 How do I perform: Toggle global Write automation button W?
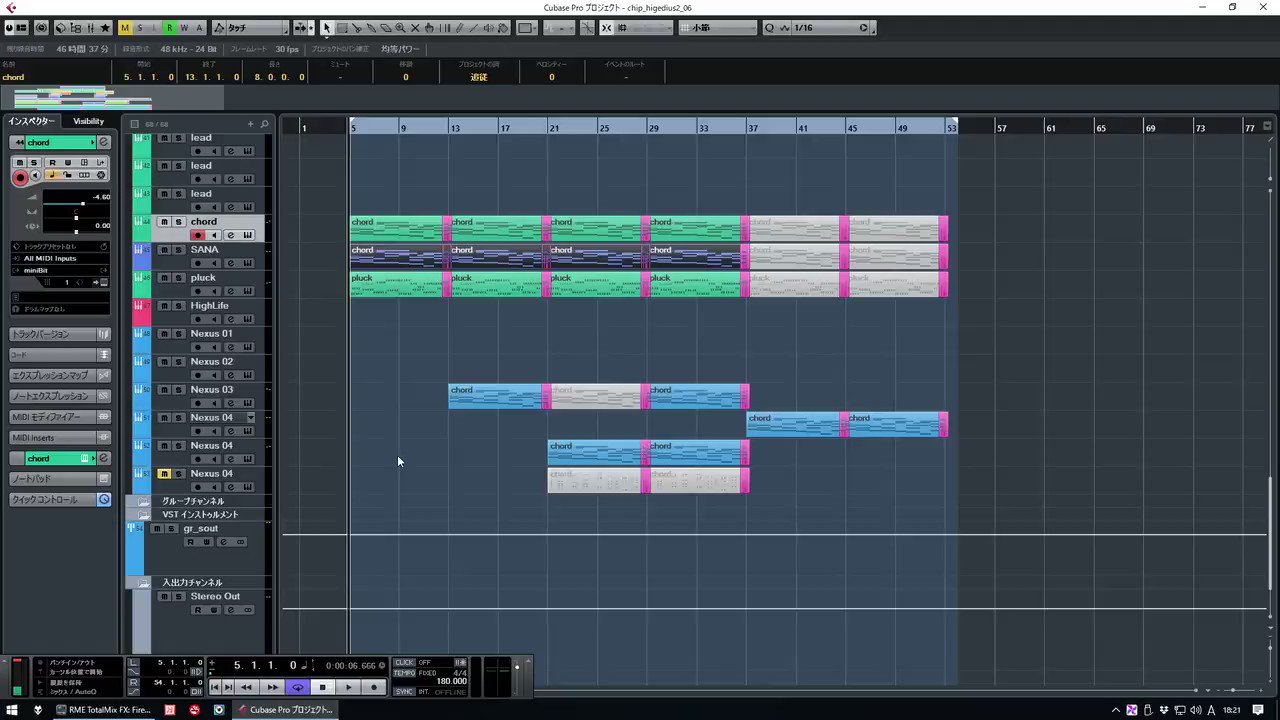tap(185, 28)
